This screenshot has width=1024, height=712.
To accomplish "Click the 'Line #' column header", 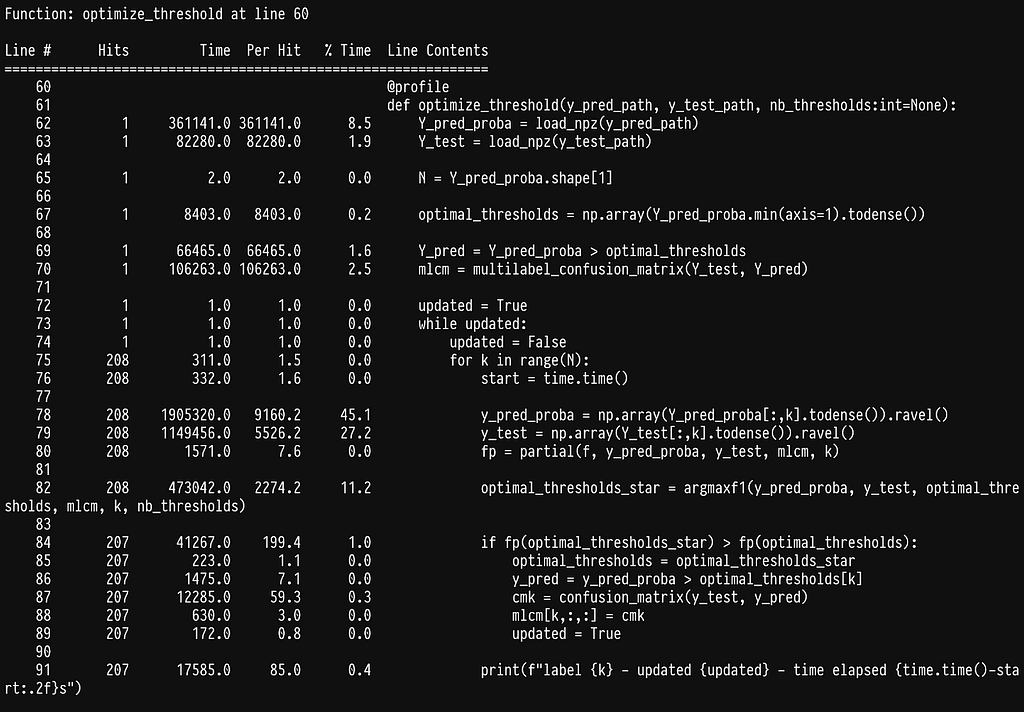I will point(28,50).
